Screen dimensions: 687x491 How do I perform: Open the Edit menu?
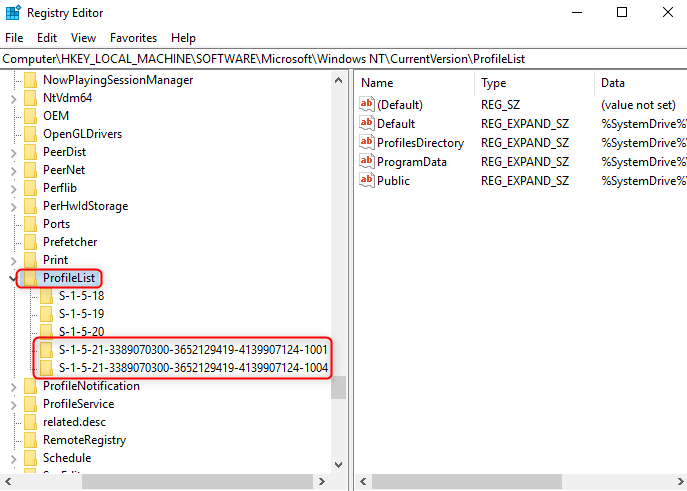click(x=47, y=37)
